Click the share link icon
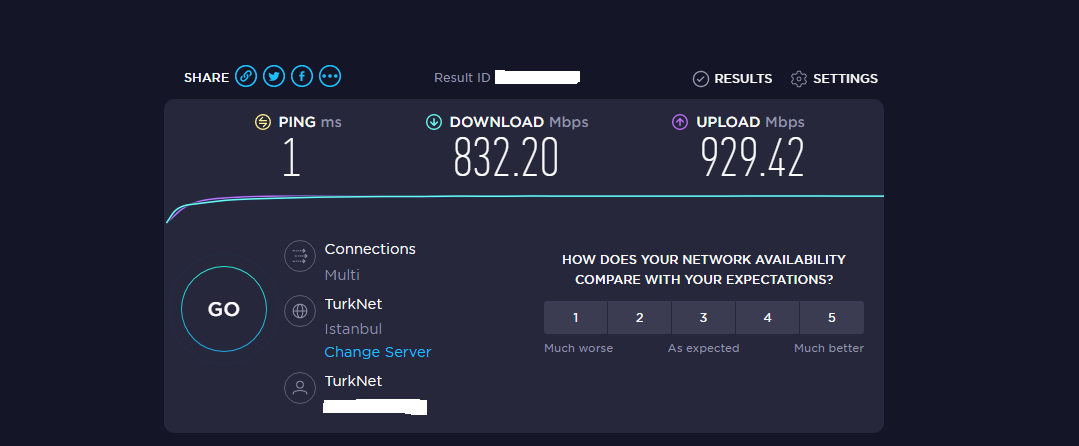 [x=246, y=77]
